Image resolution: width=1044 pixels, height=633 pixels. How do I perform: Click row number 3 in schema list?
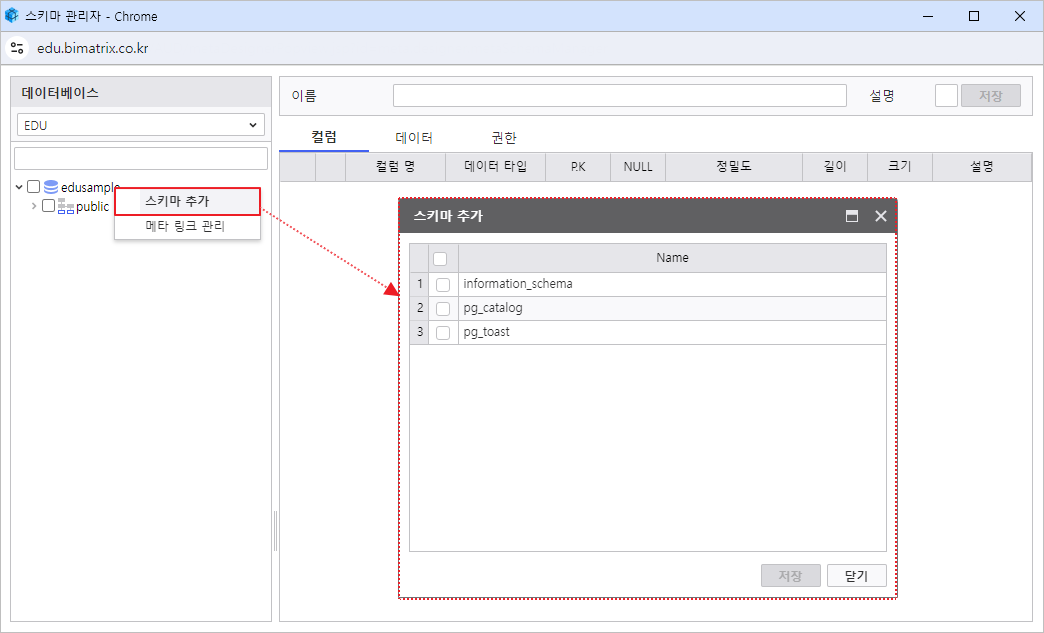click(x=419, y=332)
